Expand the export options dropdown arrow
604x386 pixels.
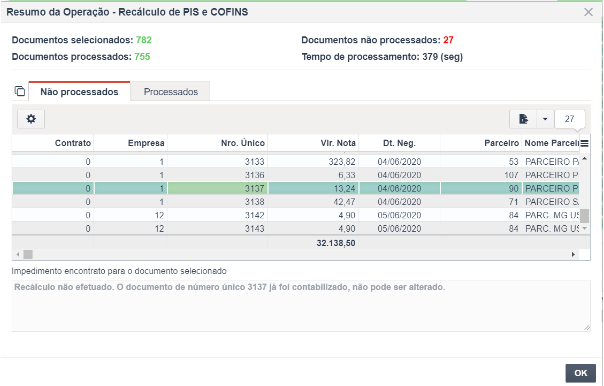click(545, 119)
